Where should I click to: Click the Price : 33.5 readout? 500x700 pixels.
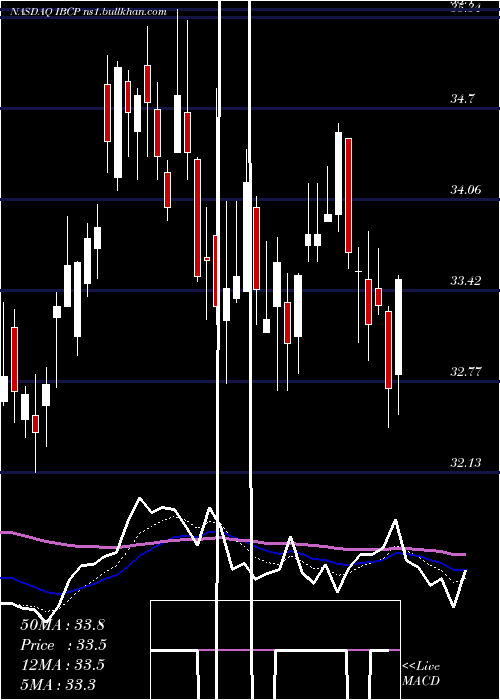tap(63, 645)
